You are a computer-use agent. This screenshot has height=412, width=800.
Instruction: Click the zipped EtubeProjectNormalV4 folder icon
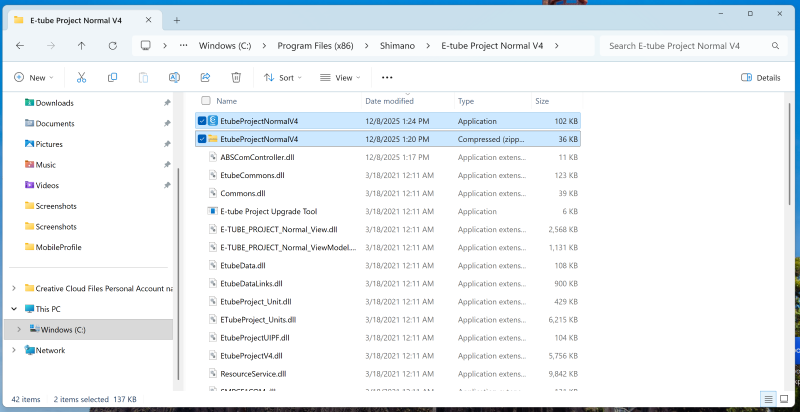(x=213, y=139)
